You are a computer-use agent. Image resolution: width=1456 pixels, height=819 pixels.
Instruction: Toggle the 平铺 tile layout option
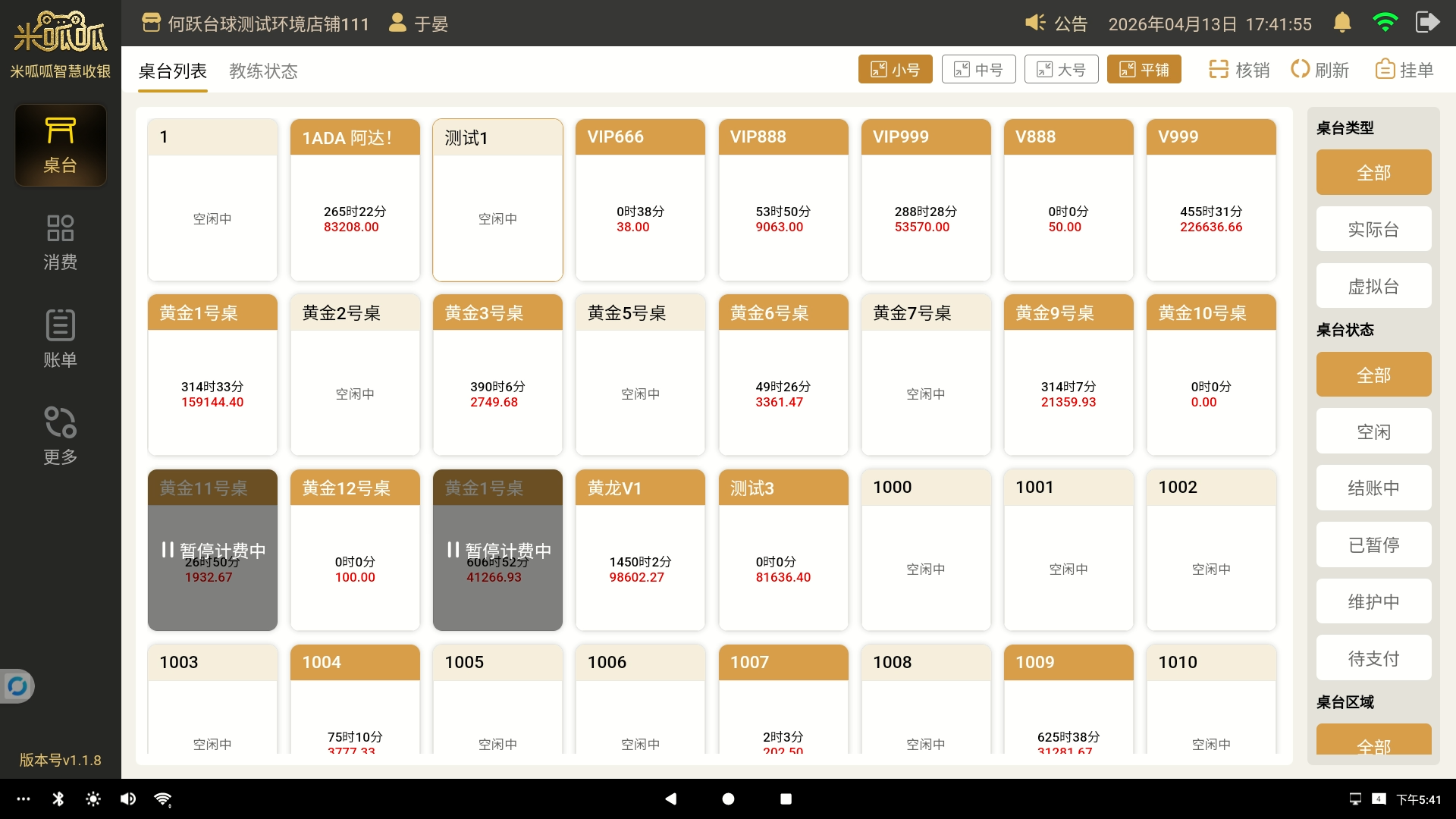tap(1144, 70)
